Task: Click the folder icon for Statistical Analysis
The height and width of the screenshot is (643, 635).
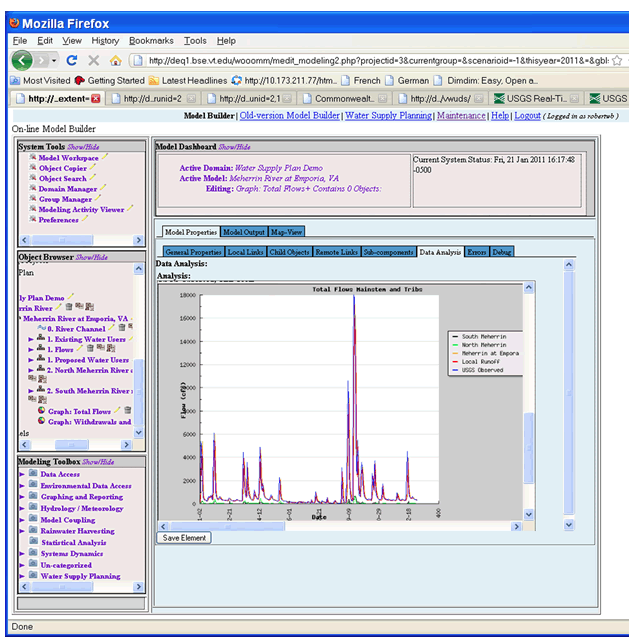Action: tap(33, 542)
